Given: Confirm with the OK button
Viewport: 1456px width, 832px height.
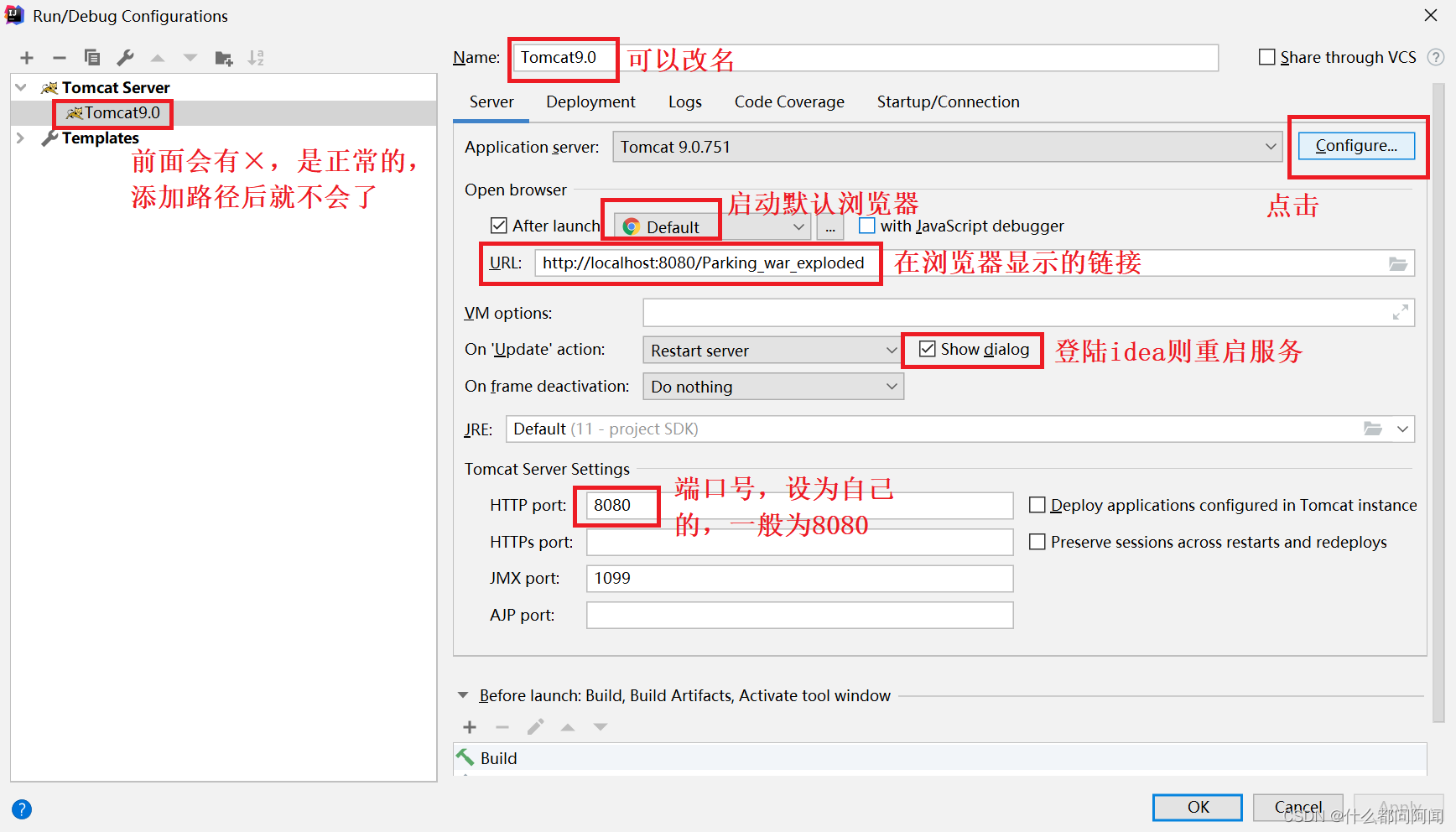Looking at the screenshot, I should coord(1197,807).
